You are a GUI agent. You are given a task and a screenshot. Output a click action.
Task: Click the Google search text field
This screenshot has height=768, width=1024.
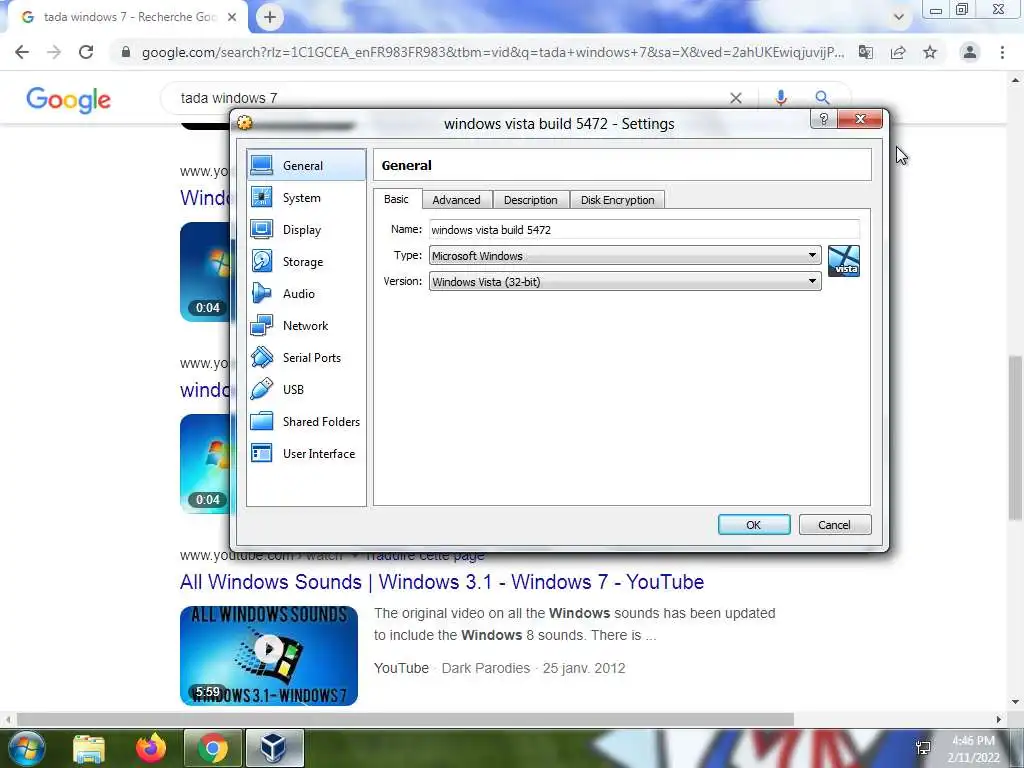pos(451,98)
